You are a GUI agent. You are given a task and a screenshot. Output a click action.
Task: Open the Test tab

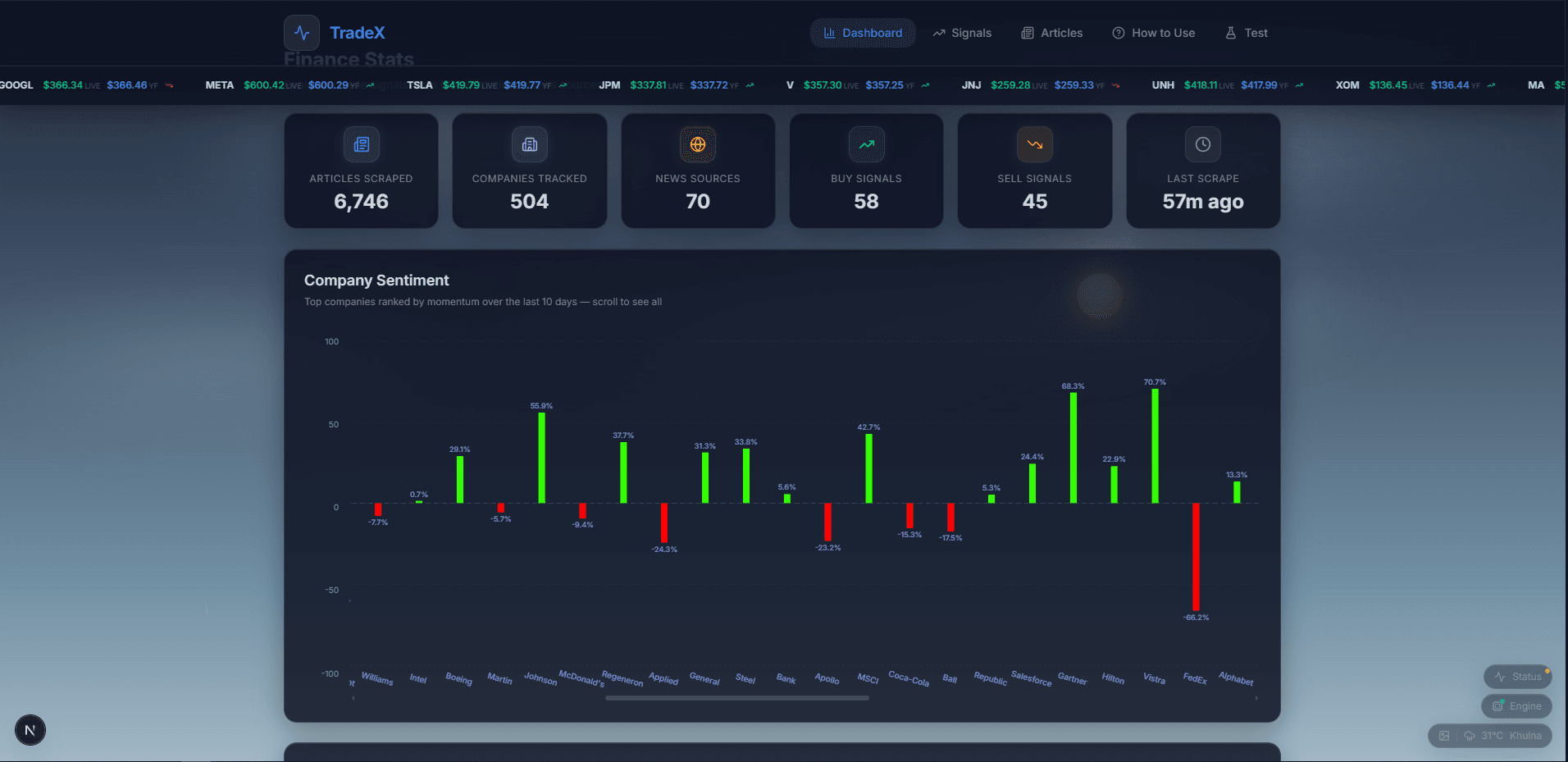pos(1247,33)
